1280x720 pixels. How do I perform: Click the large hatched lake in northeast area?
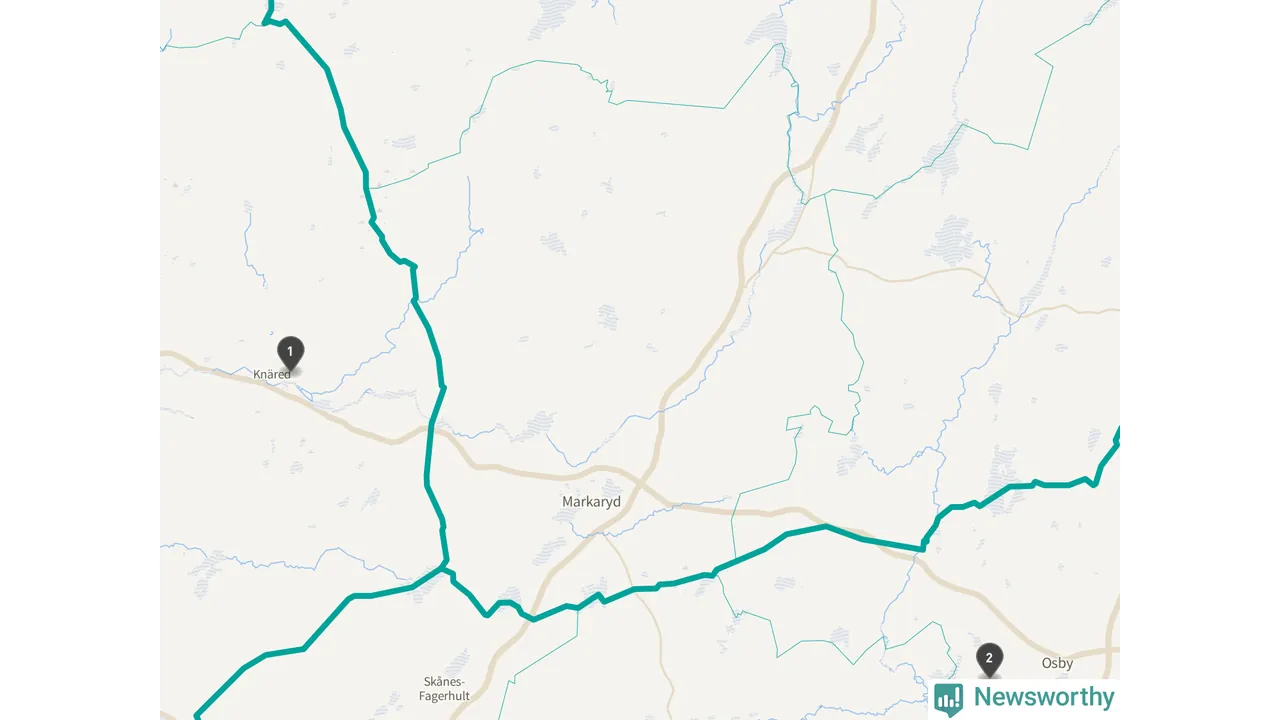952,240
